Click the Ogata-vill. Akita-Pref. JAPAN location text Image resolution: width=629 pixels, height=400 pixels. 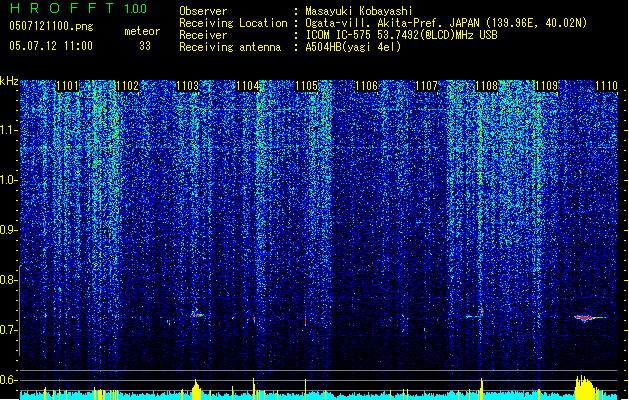446,23
